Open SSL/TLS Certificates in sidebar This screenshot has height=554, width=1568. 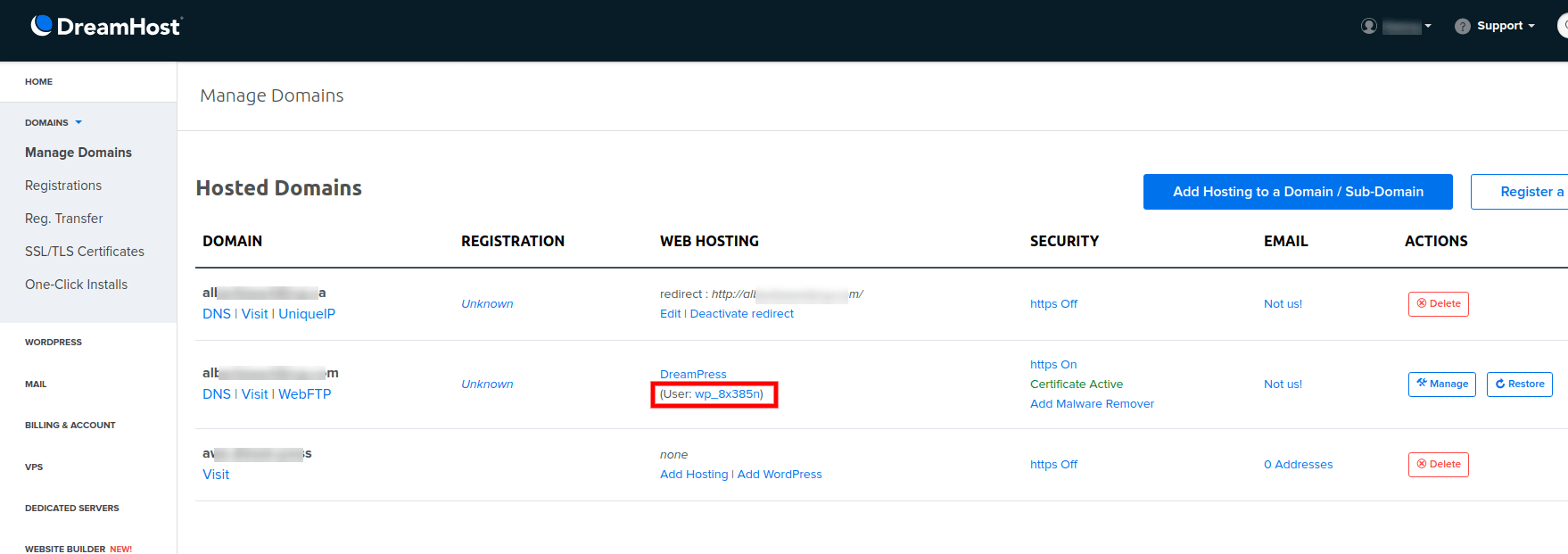click(x=85, y=252)
